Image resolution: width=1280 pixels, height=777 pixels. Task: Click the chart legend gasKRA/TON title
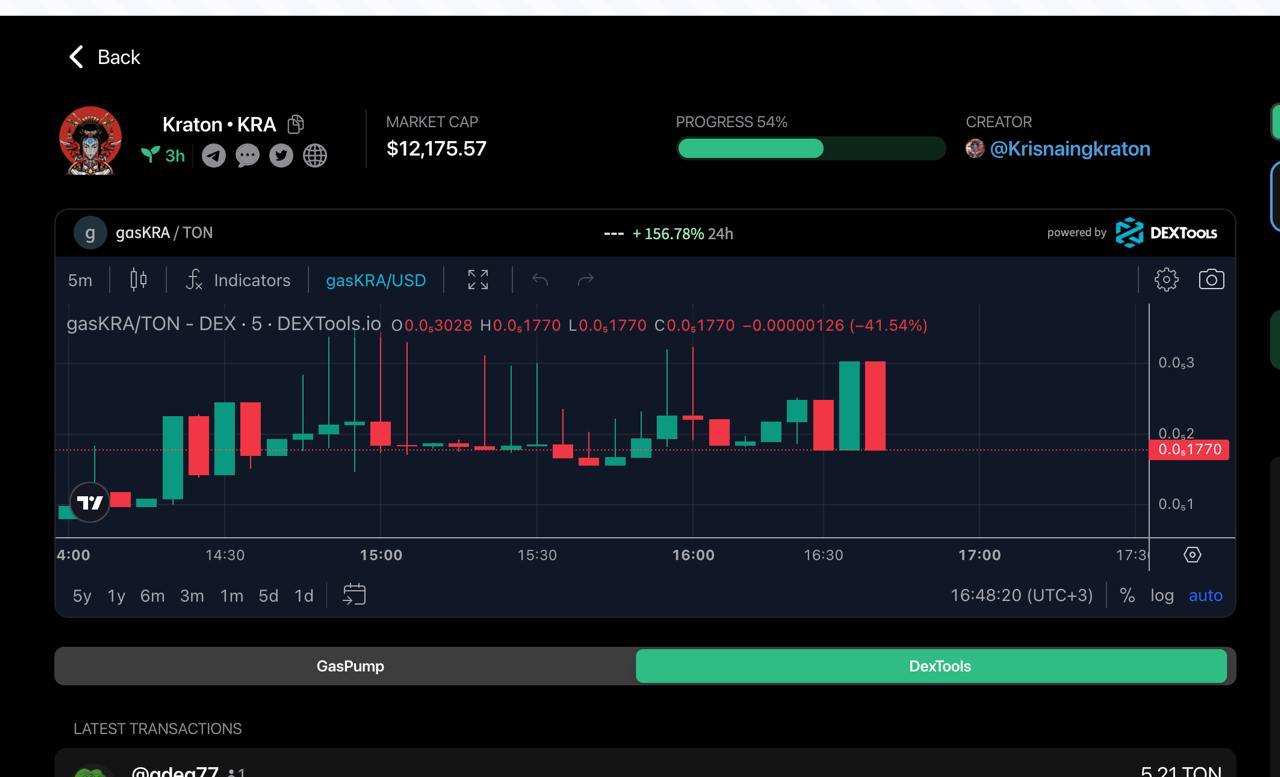pos(223,324)
